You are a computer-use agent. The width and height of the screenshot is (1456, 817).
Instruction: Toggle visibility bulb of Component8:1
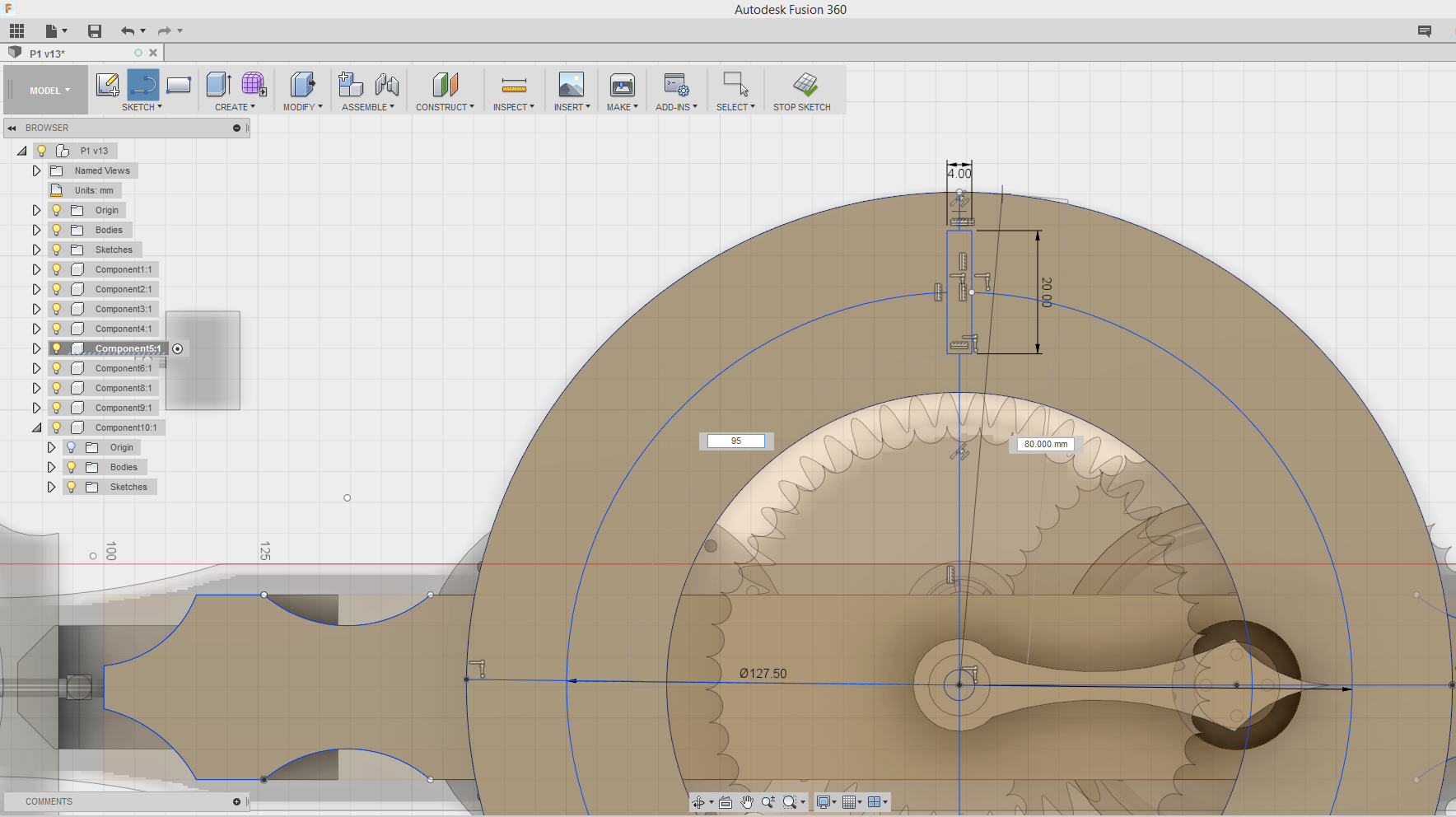pos(56,388)
